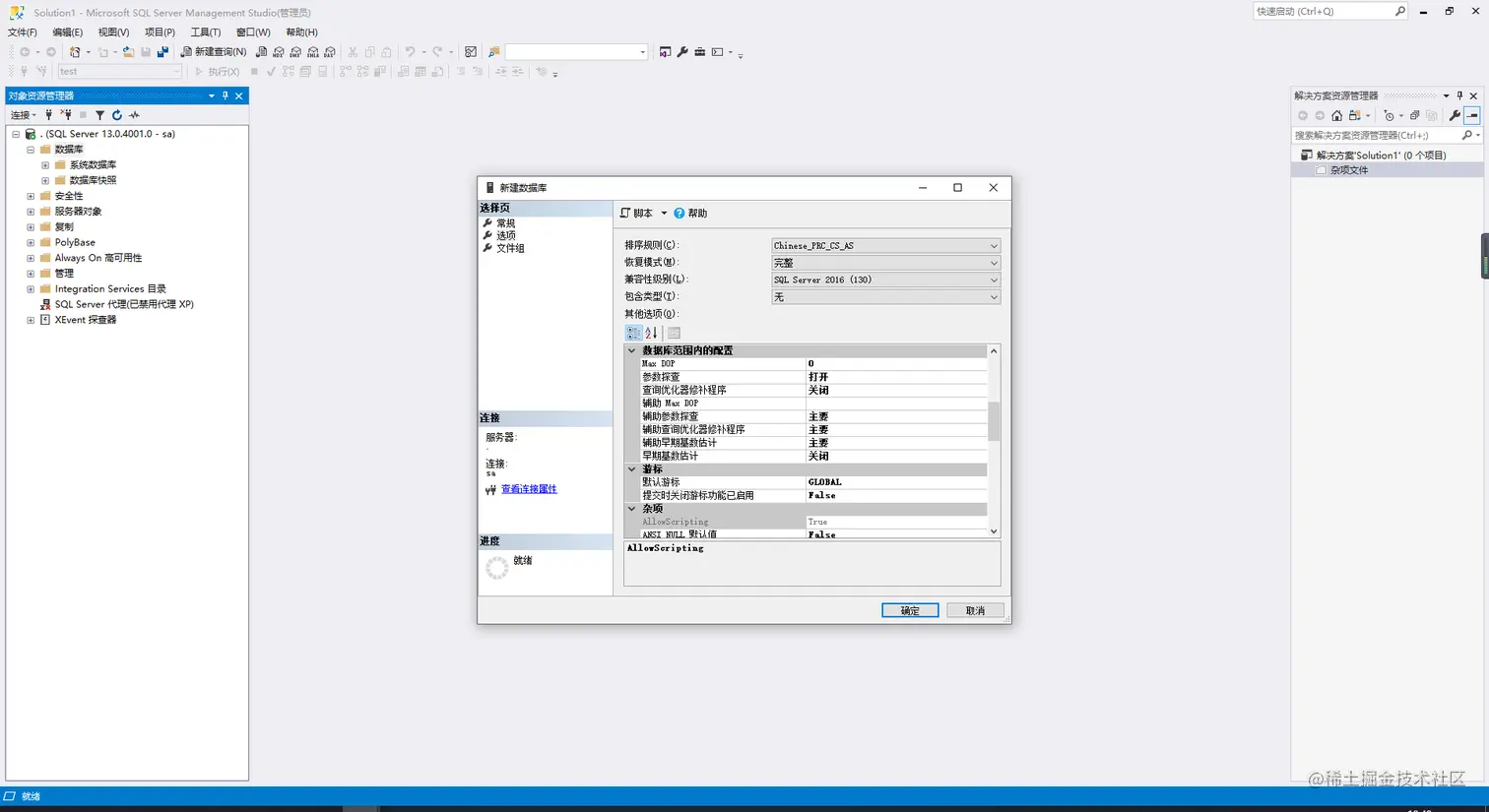Screen dimensions: 1489x812
Task: Click the wrench properties icon in main toolbar
Action: 682,52
